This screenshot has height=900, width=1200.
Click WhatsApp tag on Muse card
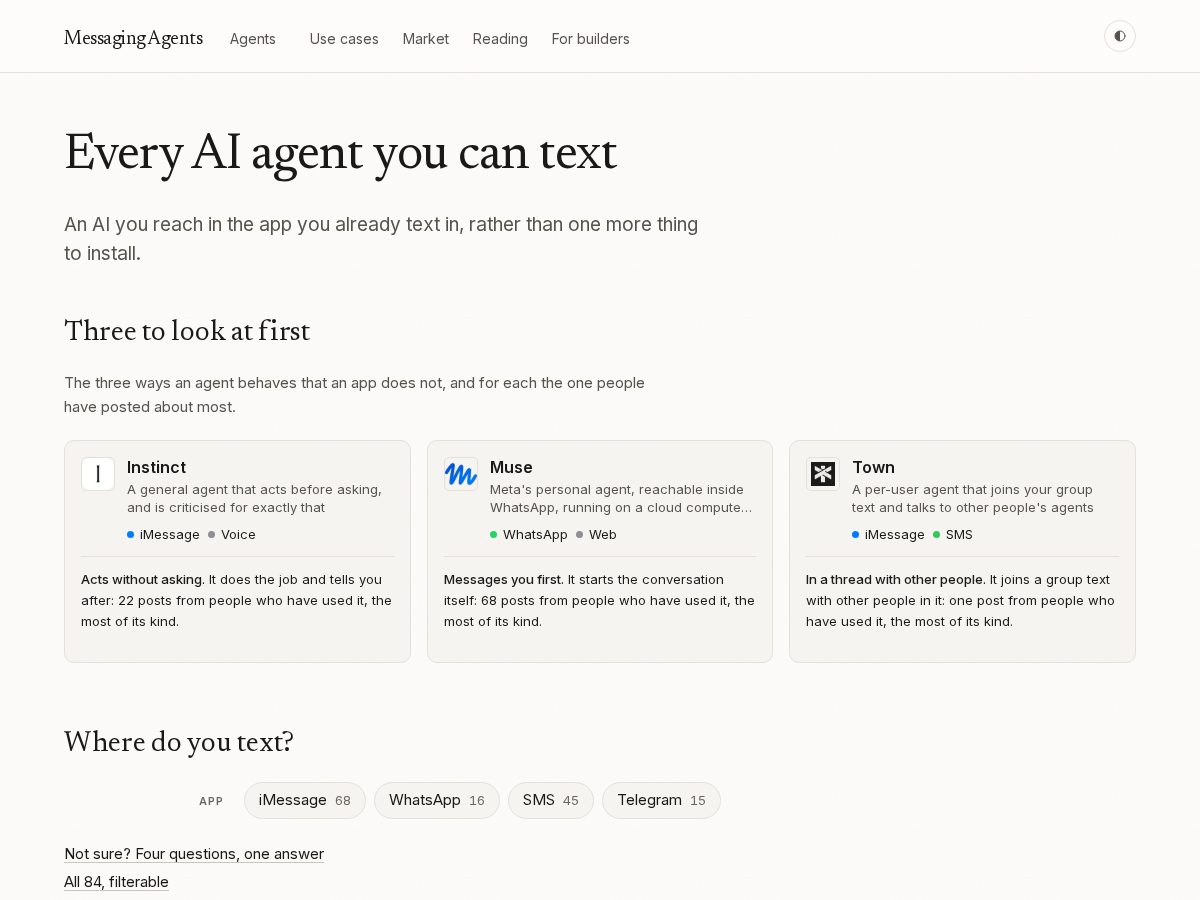click(x=529, y=534)
